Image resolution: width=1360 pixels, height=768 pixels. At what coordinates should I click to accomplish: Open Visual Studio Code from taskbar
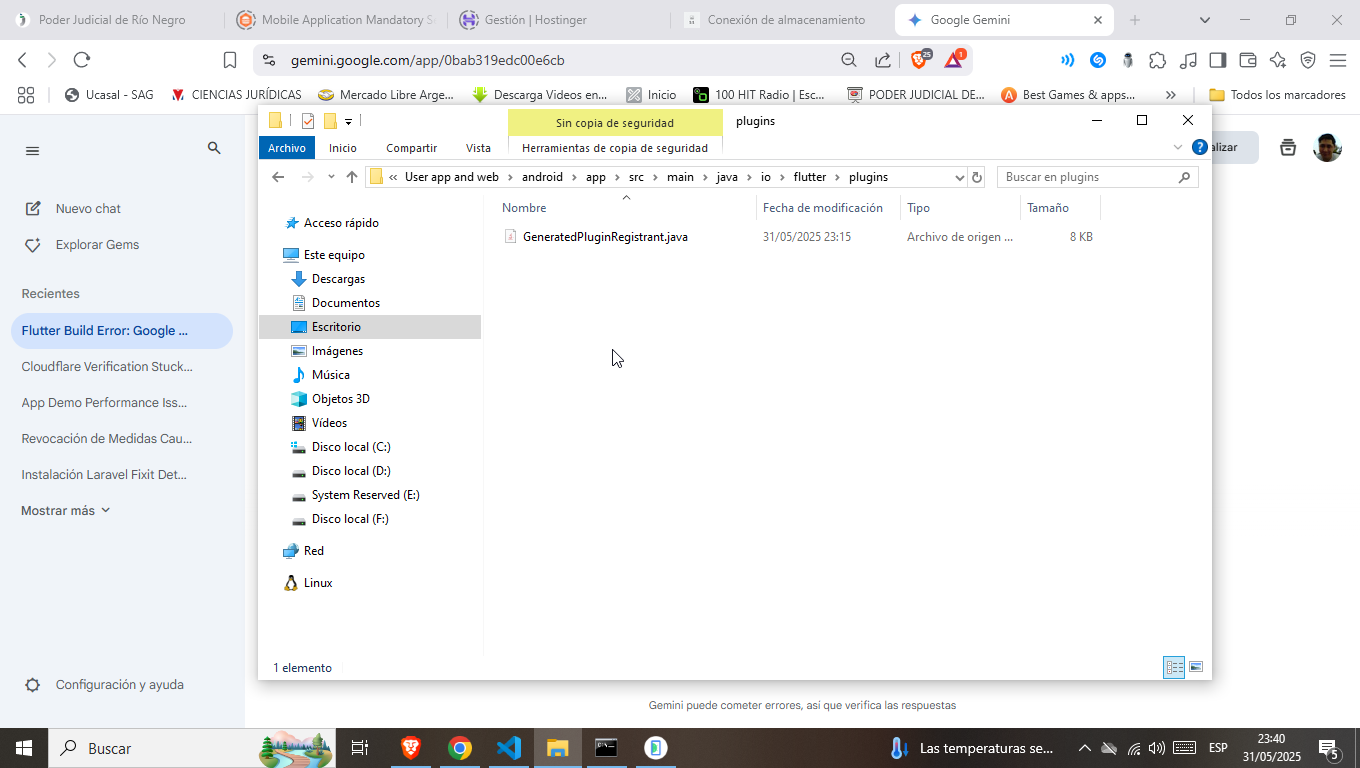(x=509, y=748)
